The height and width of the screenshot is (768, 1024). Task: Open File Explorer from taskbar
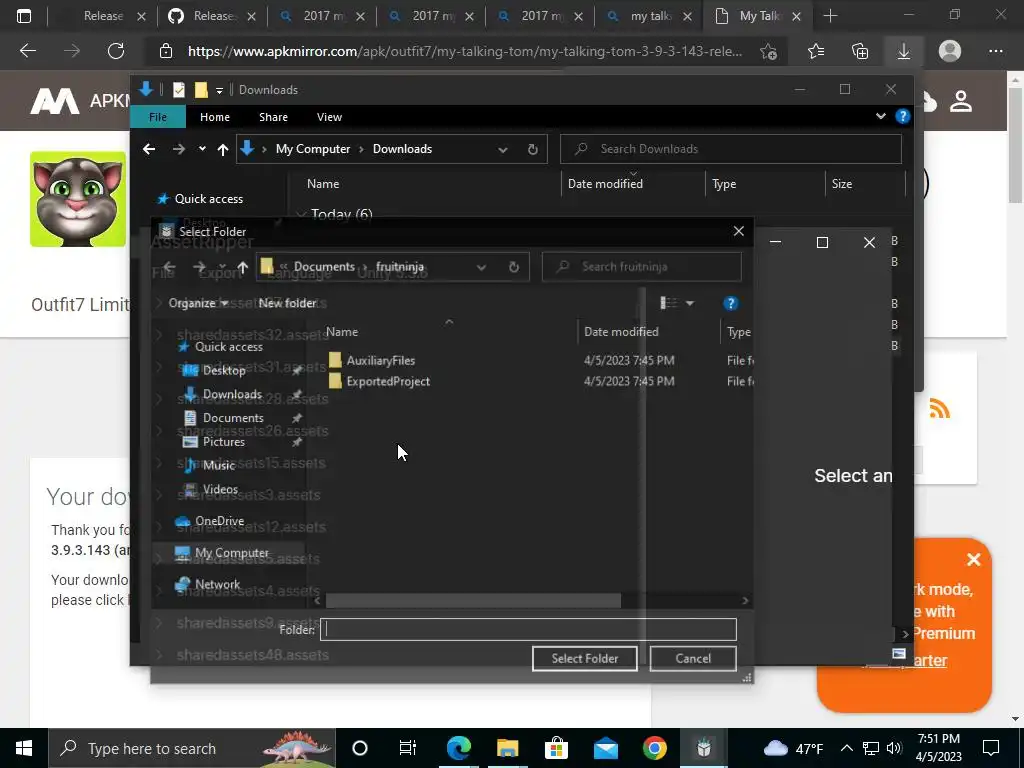(507, 748)
